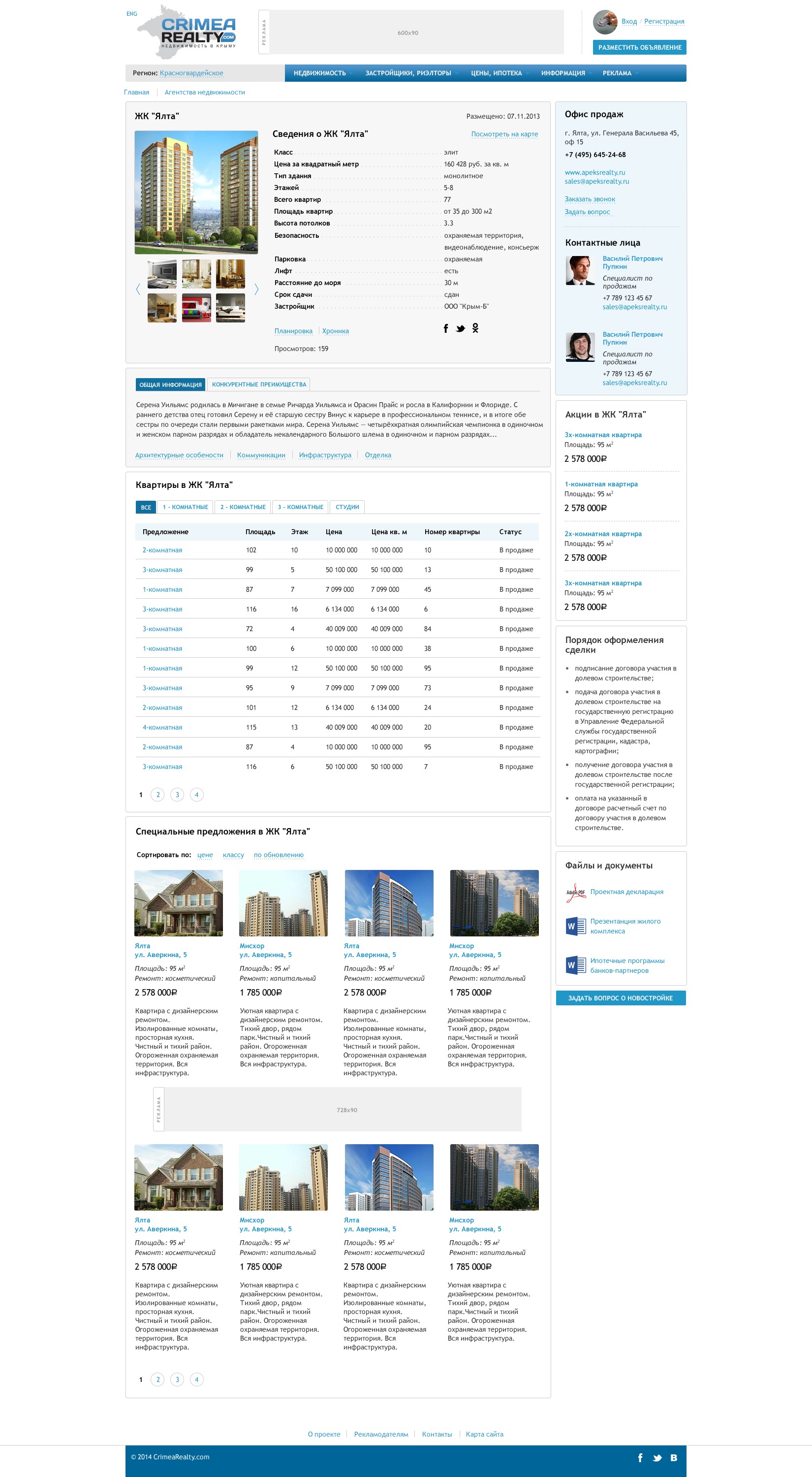Open the Отделка link

378,455
